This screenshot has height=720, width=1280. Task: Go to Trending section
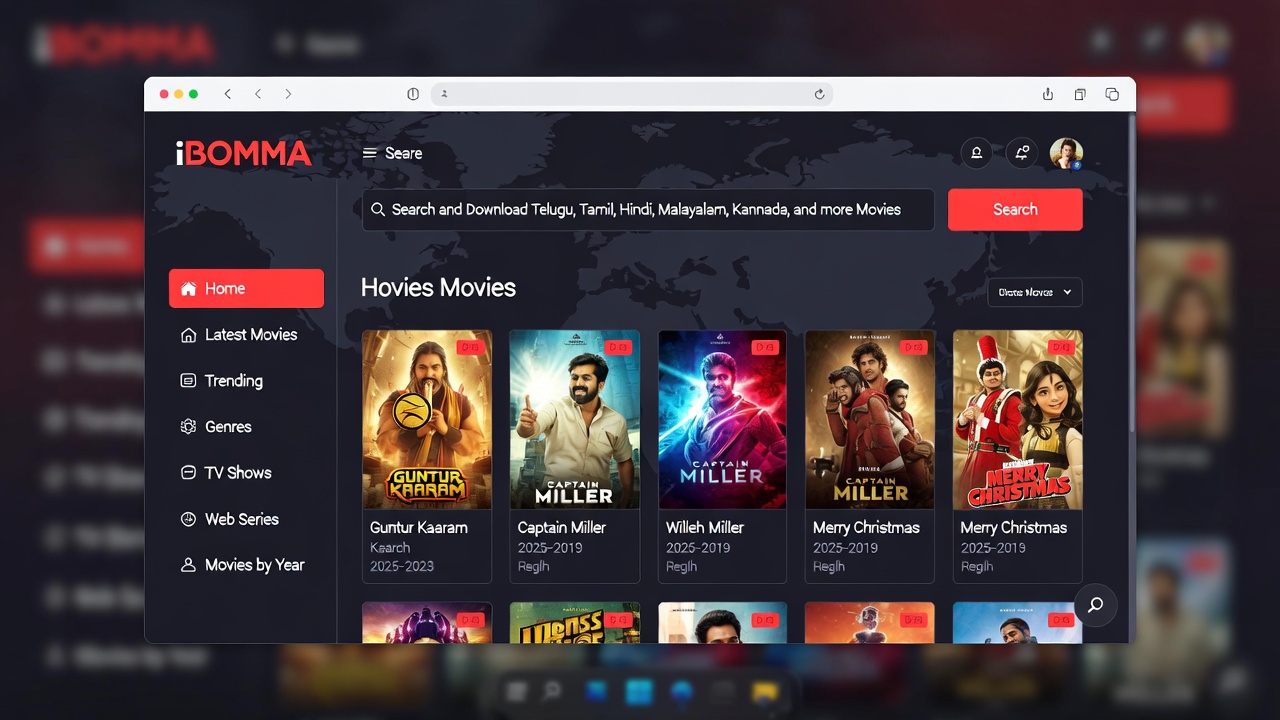(233, 381)
